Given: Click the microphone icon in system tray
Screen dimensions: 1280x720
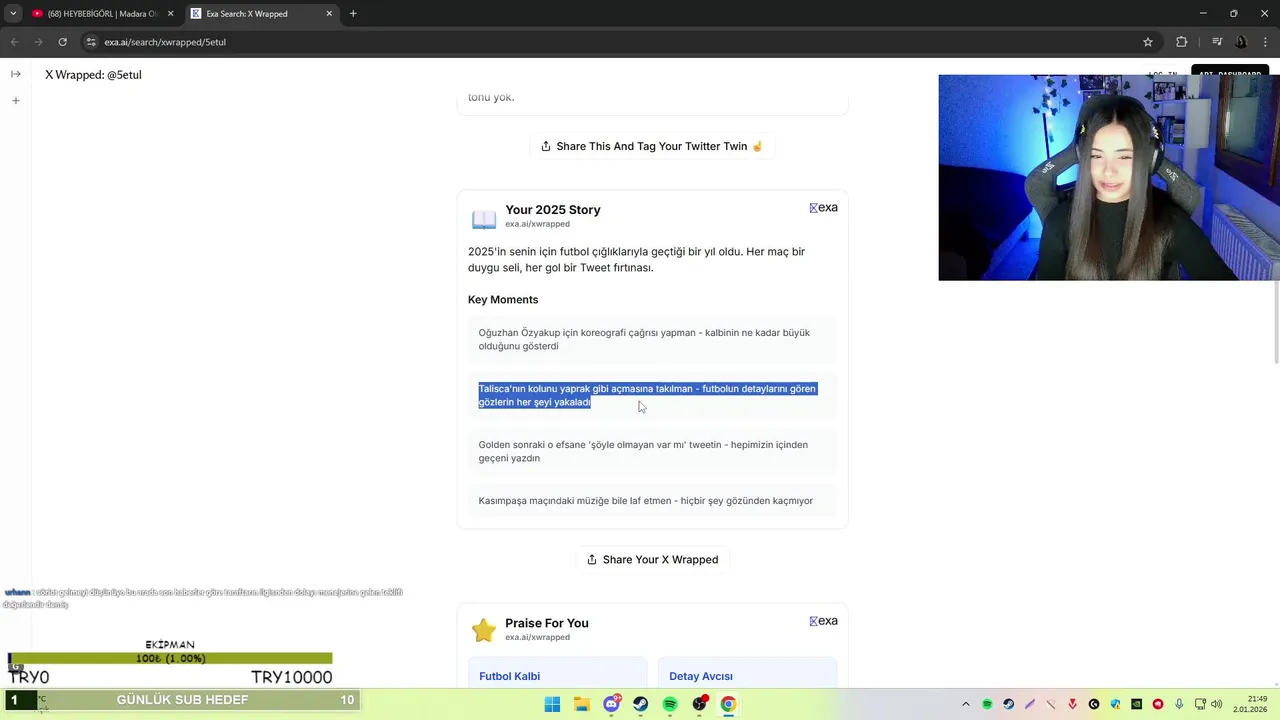Looking at the screenshot, I should [x=1180, y=704].
